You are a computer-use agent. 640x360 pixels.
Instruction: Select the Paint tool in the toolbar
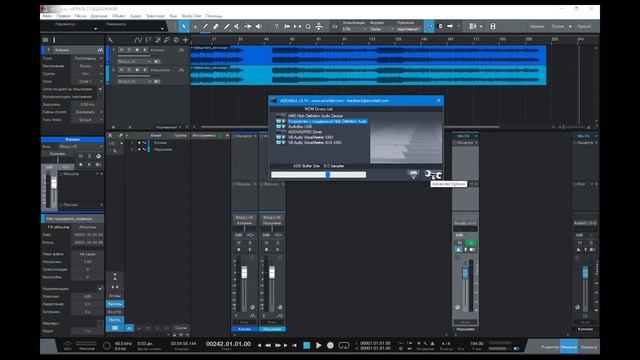(x=227, y=27)
